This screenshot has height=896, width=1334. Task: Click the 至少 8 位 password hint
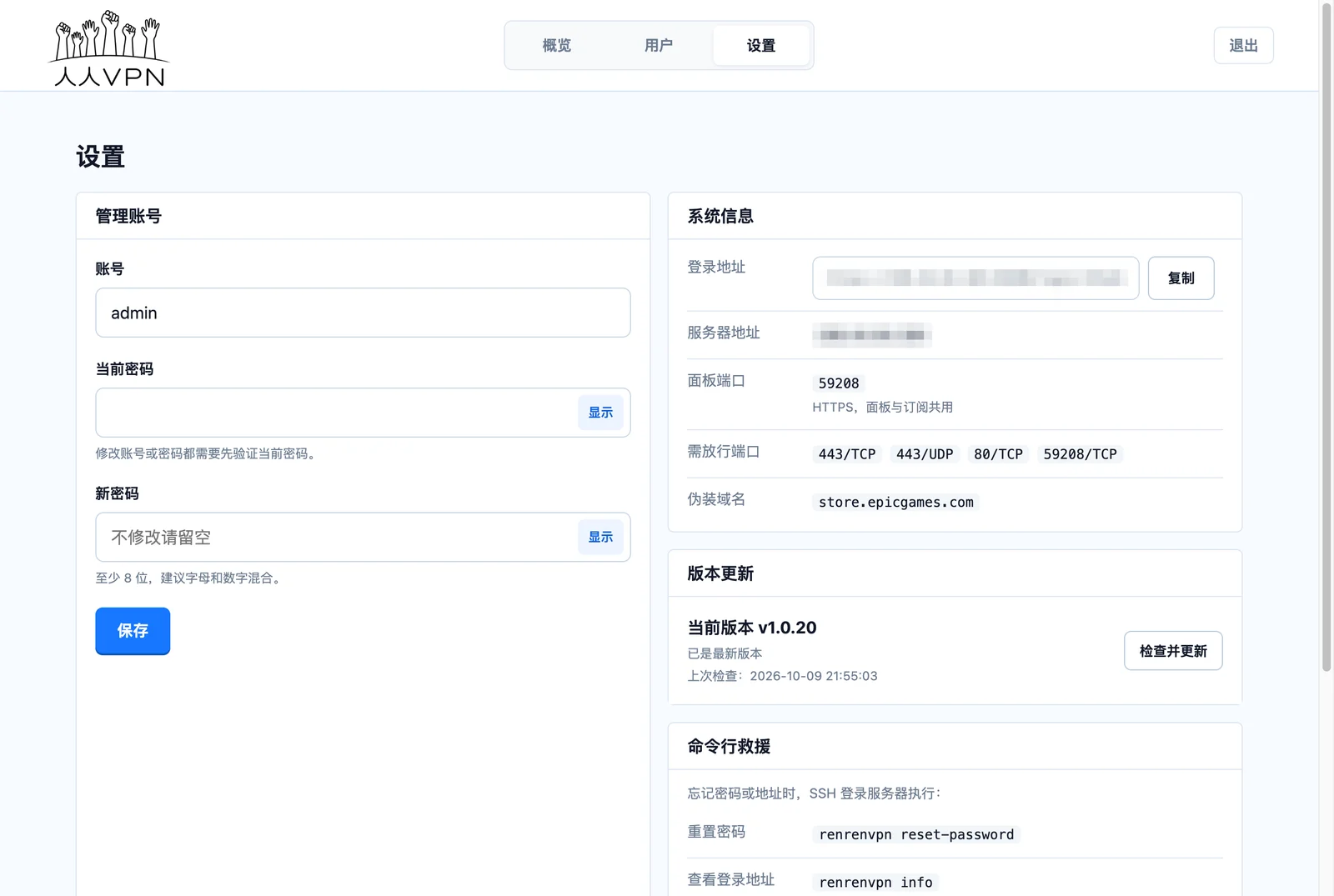pos(190,578)
